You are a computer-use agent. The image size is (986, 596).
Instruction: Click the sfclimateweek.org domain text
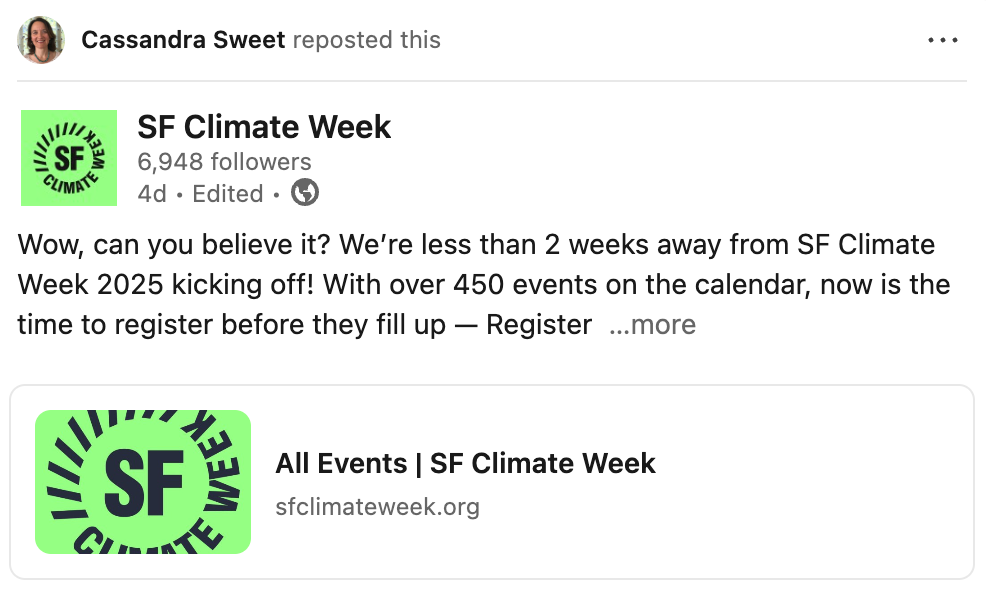377,506
